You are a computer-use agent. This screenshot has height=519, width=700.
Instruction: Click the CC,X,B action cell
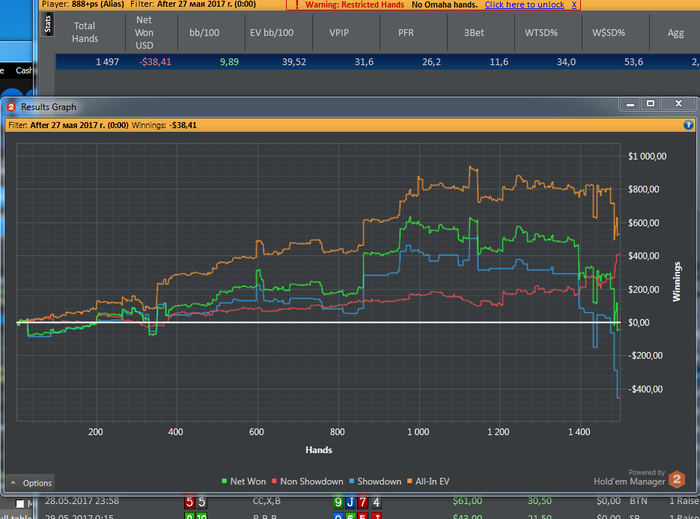267,501
